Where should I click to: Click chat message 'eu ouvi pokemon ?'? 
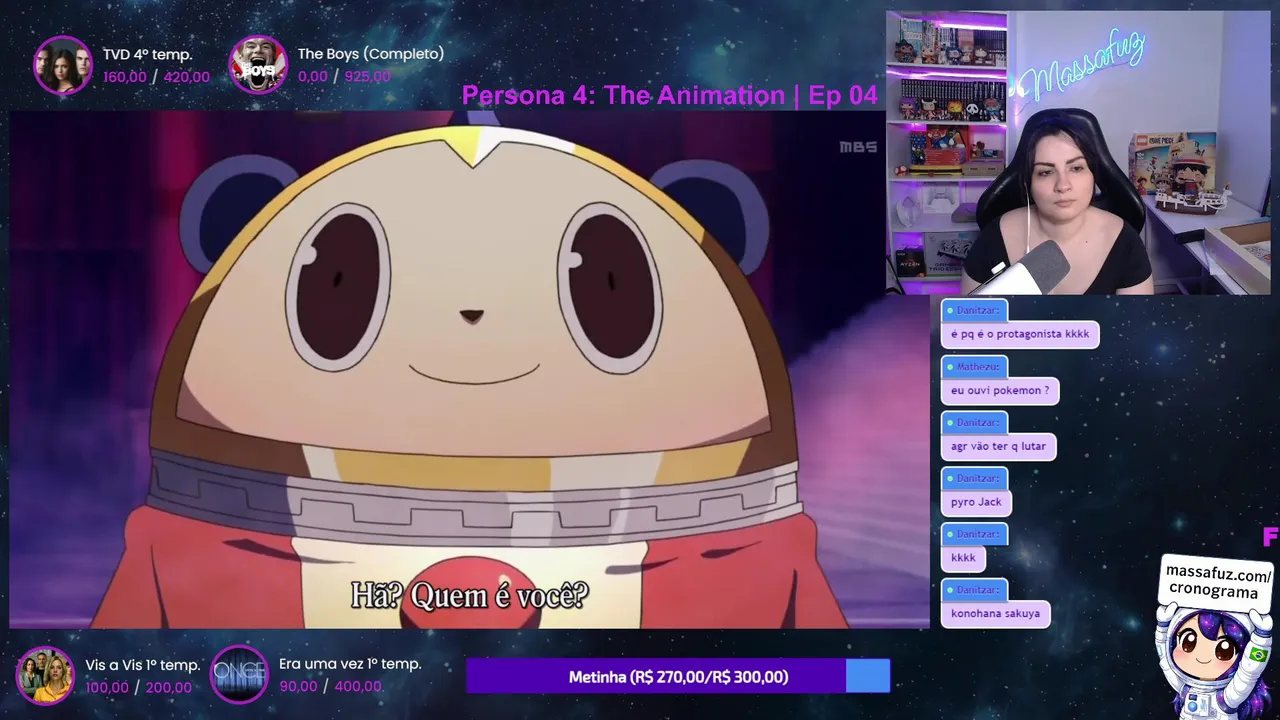click(x=1000, y=390)
